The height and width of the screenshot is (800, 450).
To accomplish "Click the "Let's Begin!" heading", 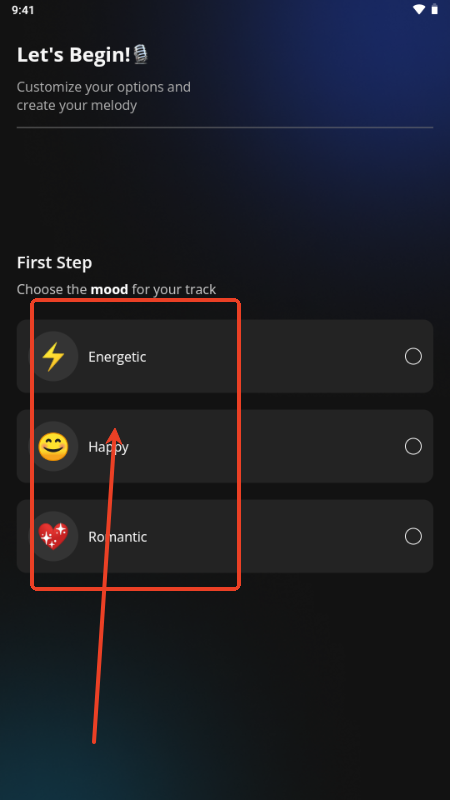I will (x=74, y=55).
